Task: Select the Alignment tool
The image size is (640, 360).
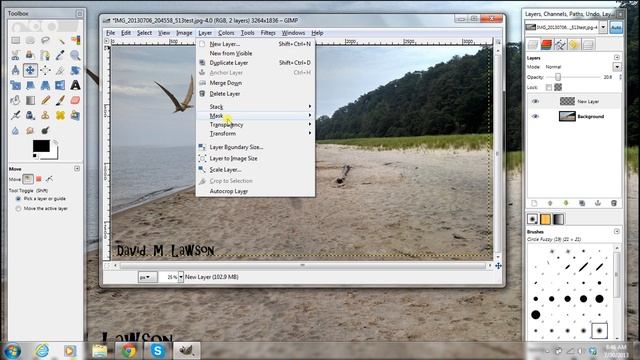Action: tap(45, 70)
